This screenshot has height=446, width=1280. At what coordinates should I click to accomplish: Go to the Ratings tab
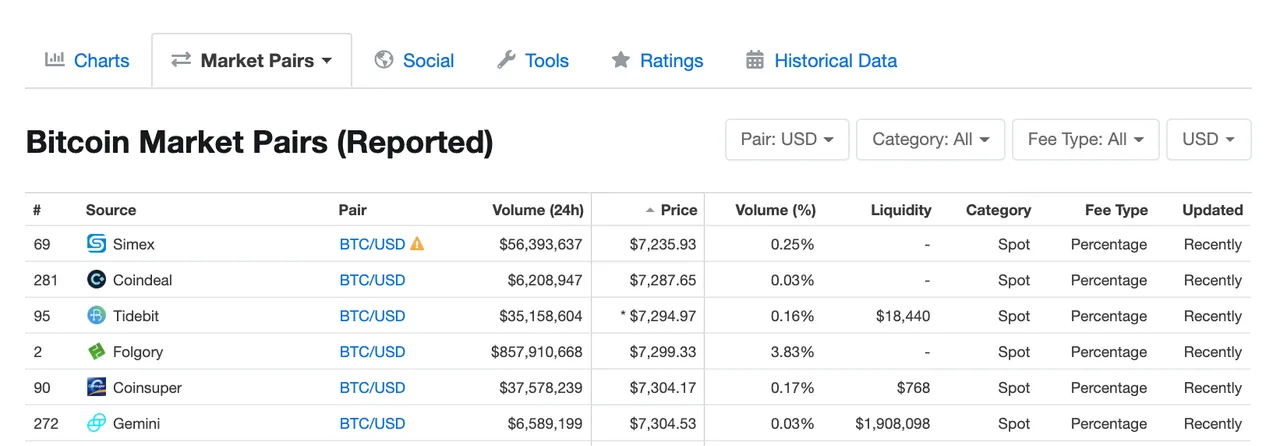pyautogui.click(x=657, y=61)
